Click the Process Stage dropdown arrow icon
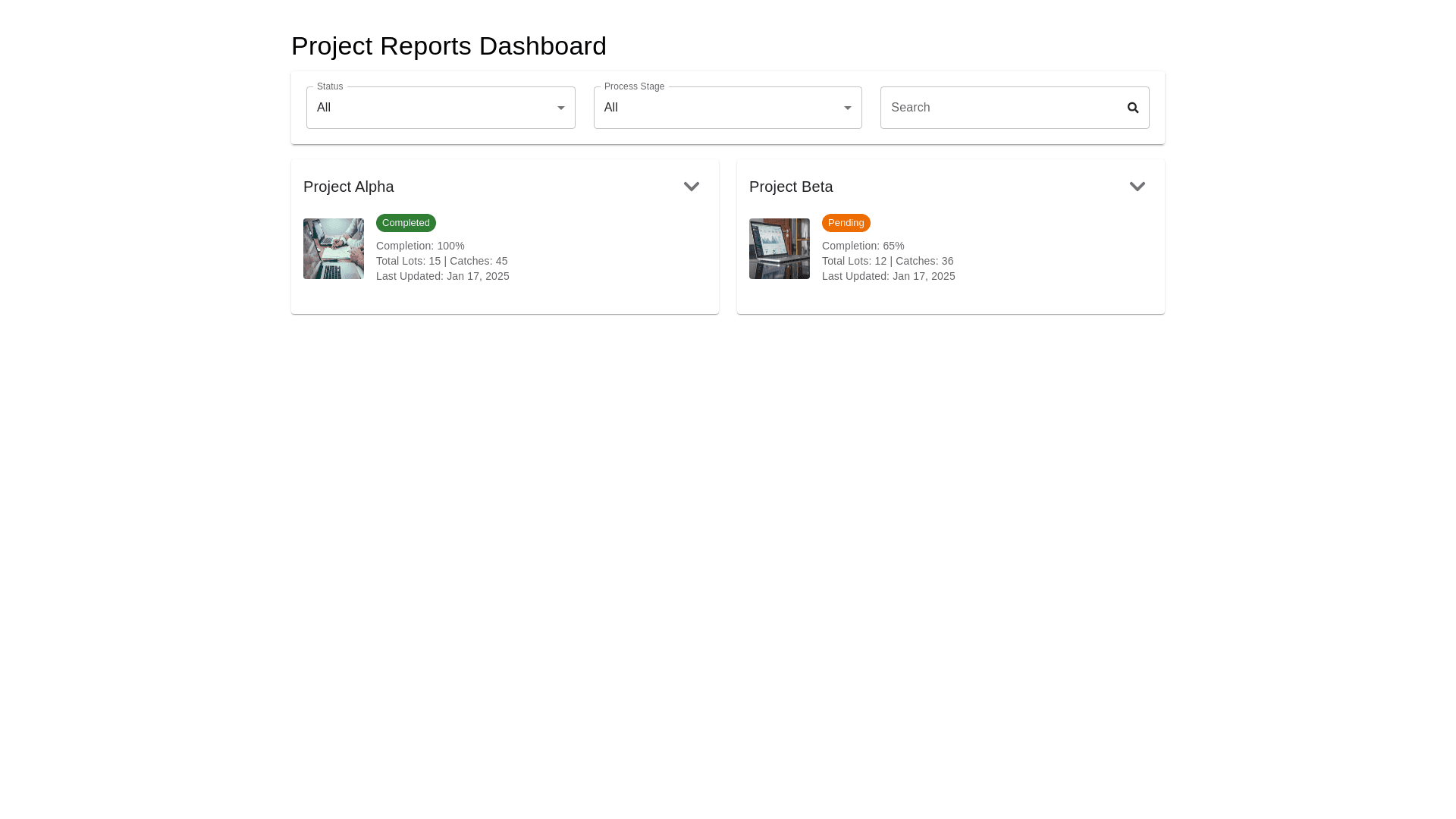Viewport: 1456px width, 819px height. tap(847, 108)
